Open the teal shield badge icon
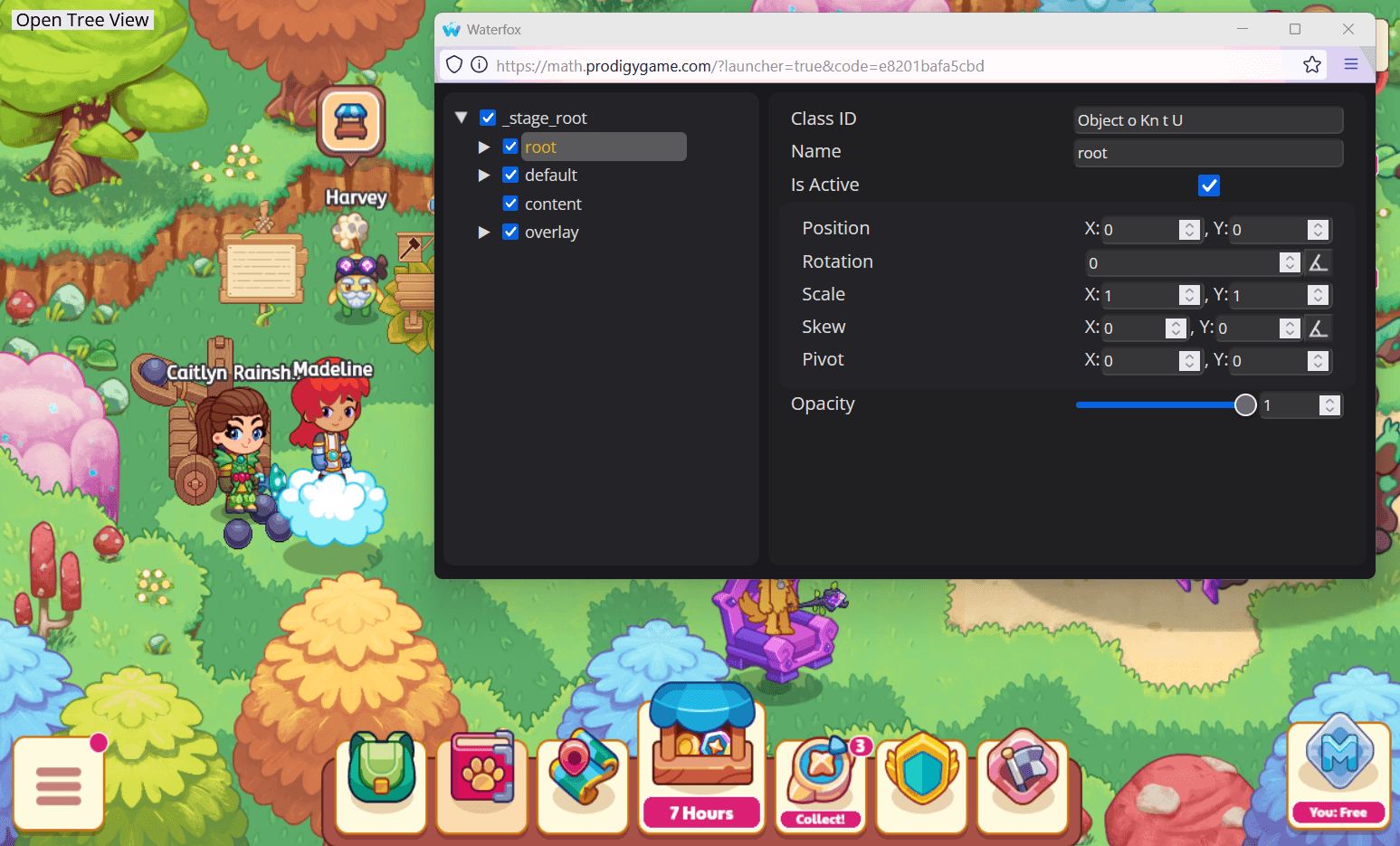Screen dimensions: 1400x846 point(922,783)
